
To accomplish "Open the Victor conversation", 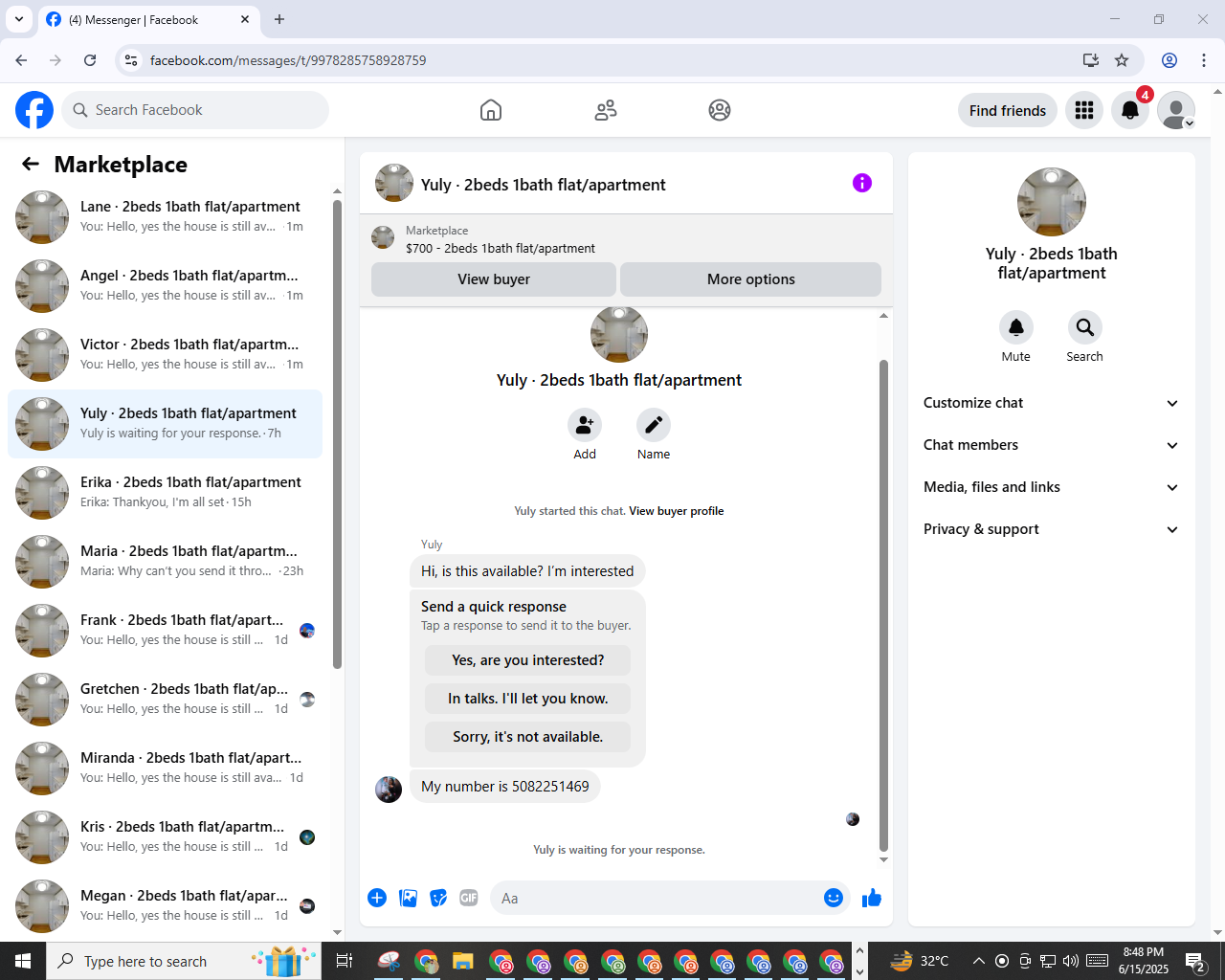I will coord(165,354).
